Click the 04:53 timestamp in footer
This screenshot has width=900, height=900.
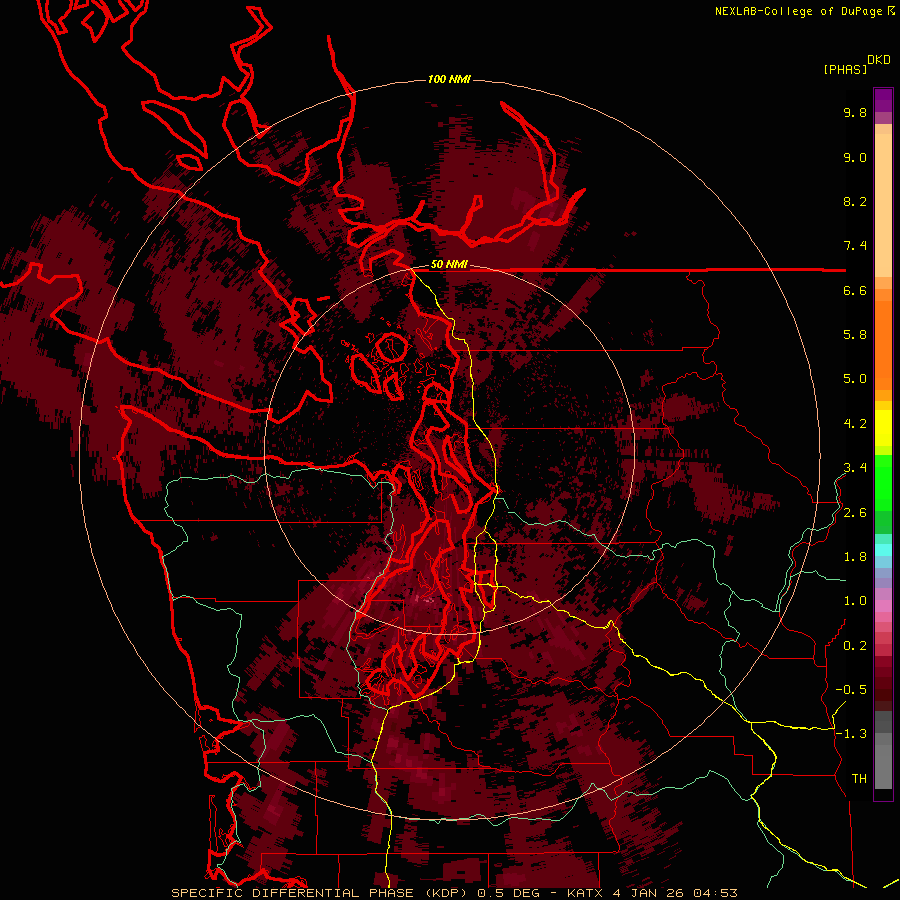point(715,893)
